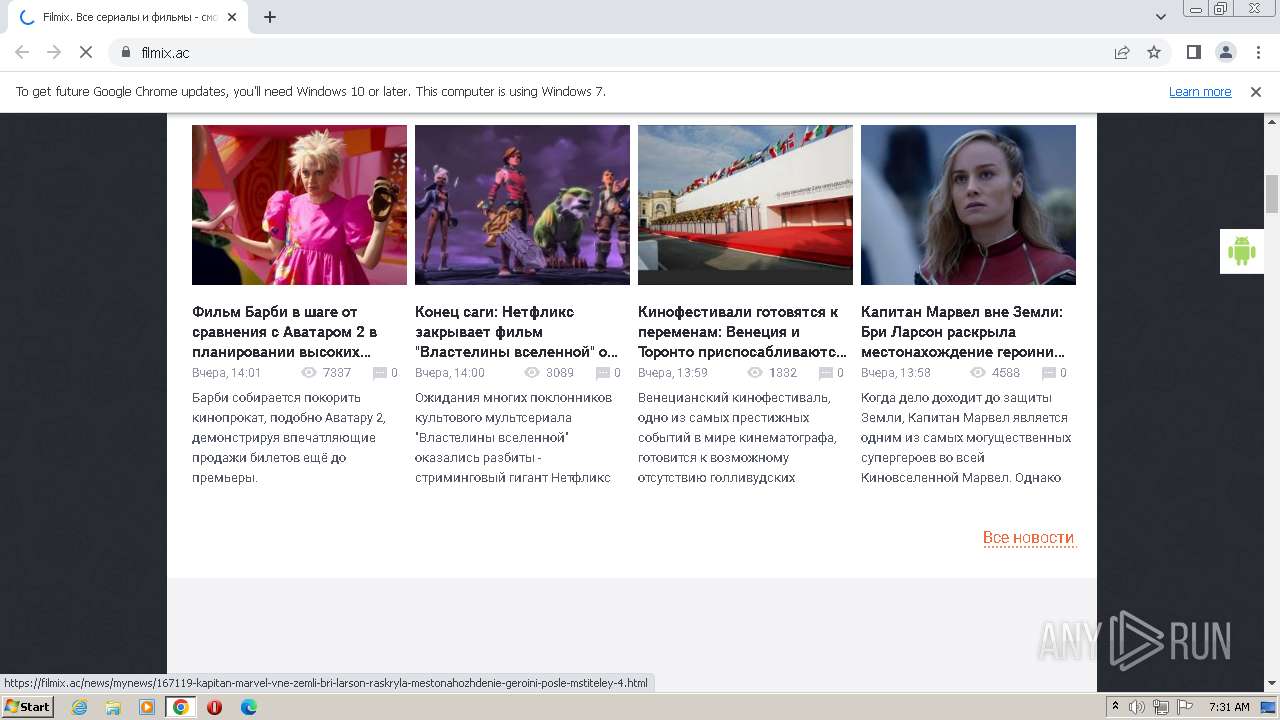Click views eye icon with 1332

click(x=755, y=373)
